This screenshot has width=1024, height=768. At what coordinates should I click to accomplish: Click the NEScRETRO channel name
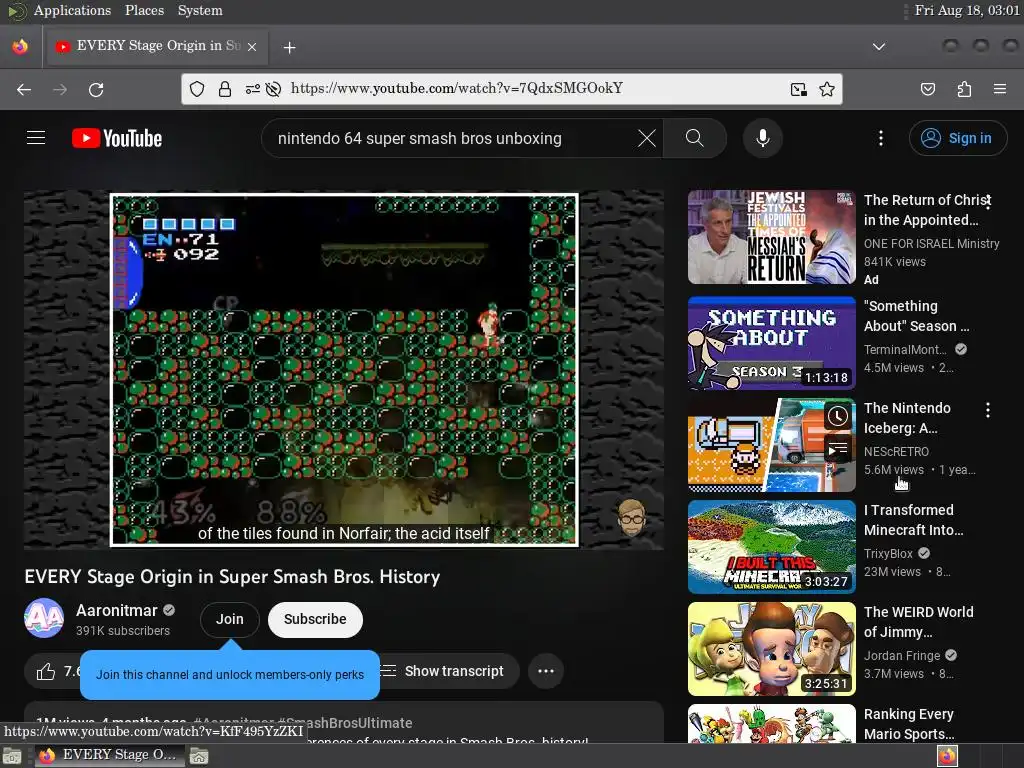tap(896, 451)
